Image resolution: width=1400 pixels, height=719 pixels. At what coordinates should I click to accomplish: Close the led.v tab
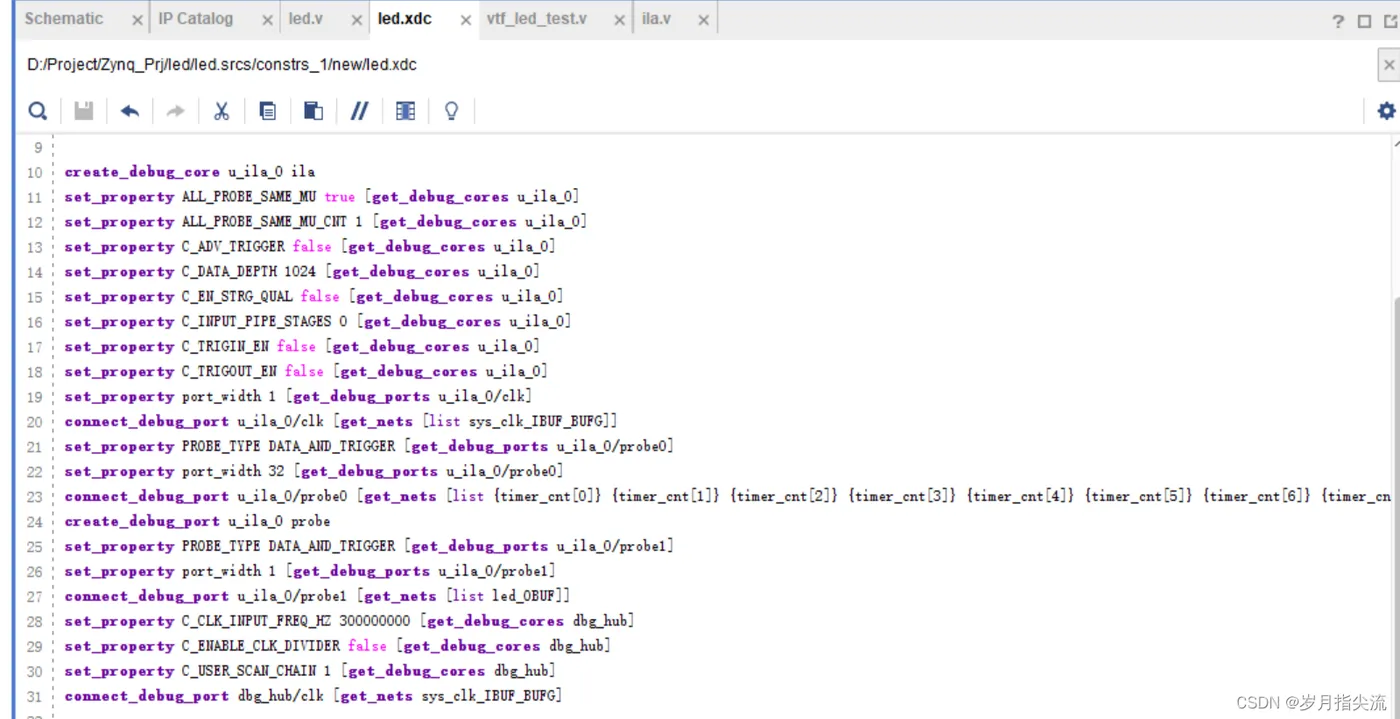357,21
